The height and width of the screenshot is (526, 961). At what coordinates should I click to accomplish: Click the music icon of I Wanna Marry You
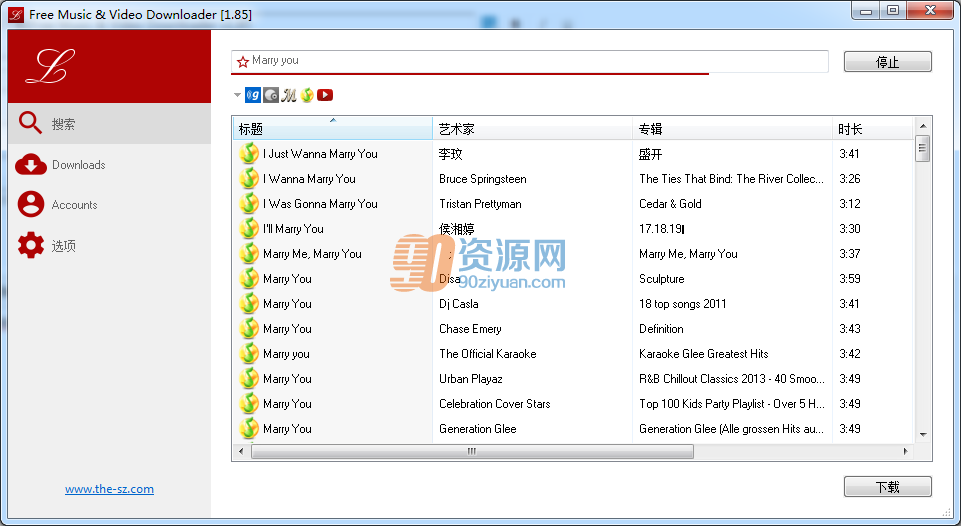click(248, 178)
